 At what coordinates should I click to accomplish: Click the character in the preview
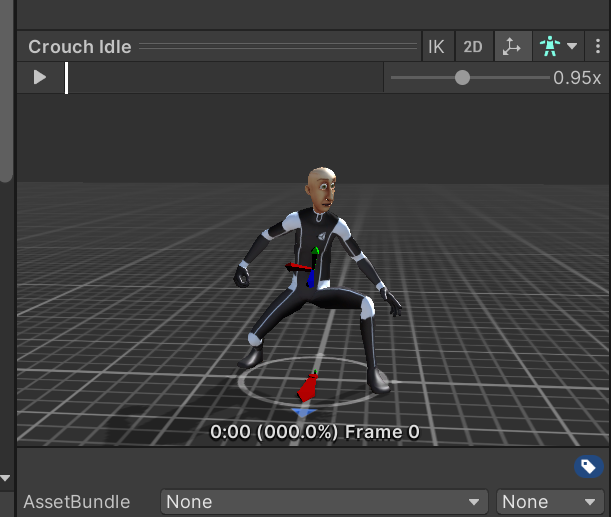(316, 279)
